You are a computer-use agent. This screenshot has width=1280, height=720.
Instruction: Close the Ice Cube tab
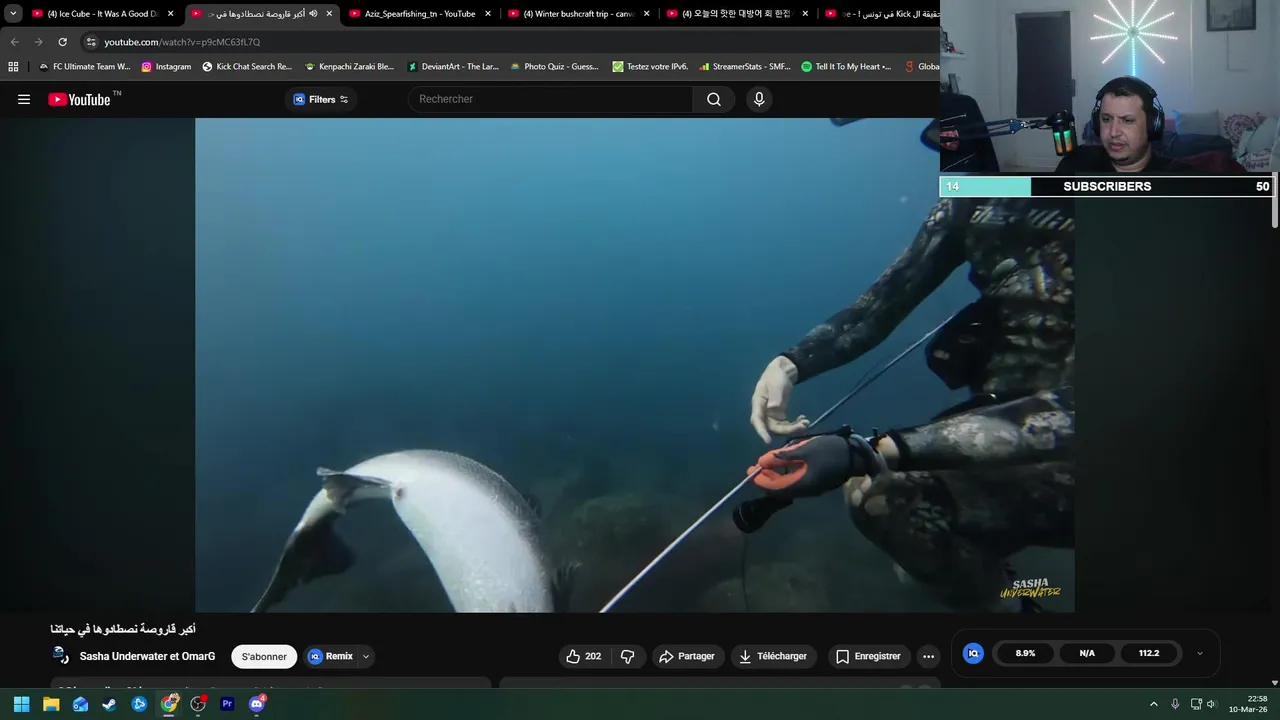click(x=171, y=14)
